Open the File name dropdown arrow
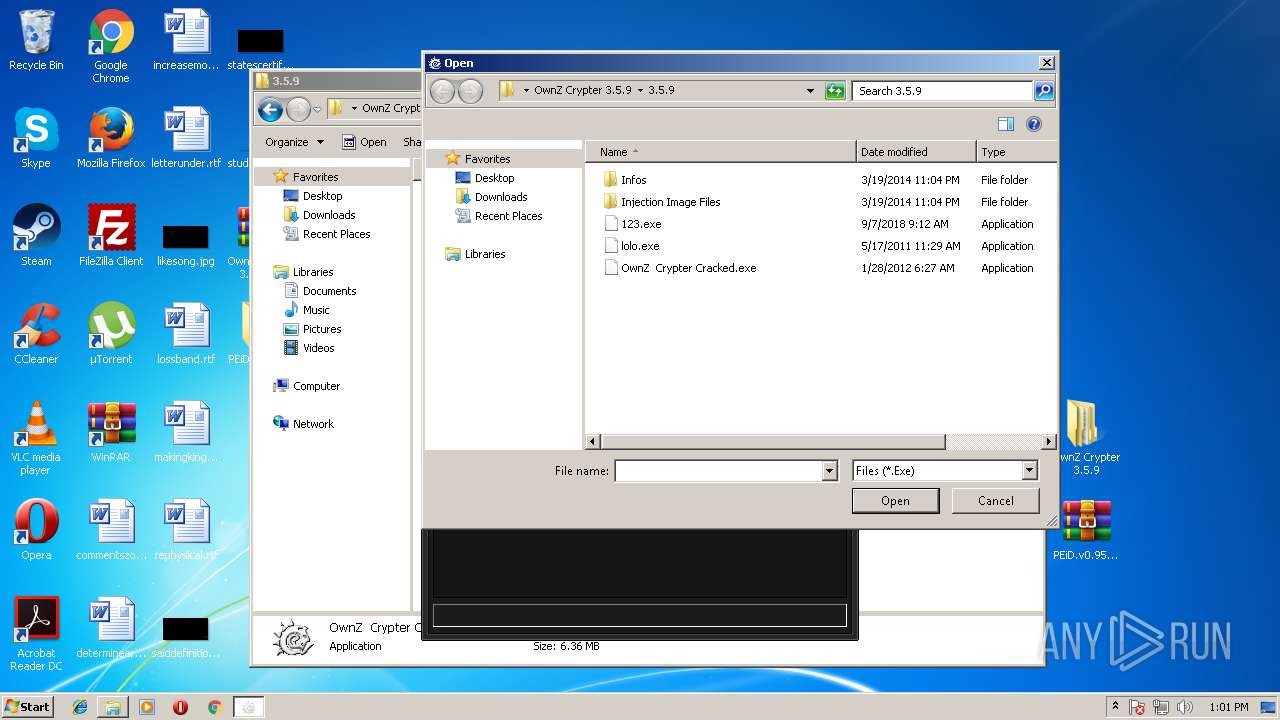The width and height of the screenshot is (1280, 720). [829, 471]
